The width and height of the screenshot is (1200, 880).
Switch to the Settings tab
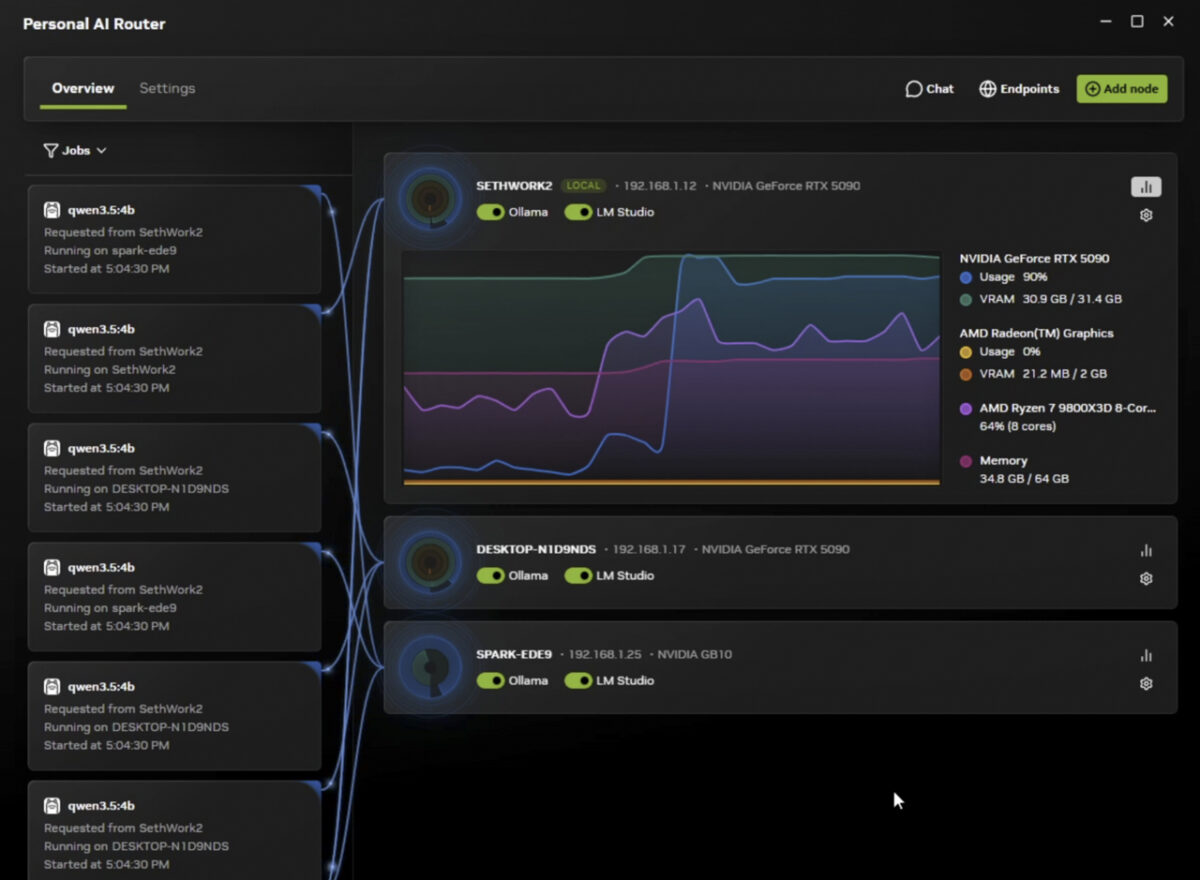(167, 88)
